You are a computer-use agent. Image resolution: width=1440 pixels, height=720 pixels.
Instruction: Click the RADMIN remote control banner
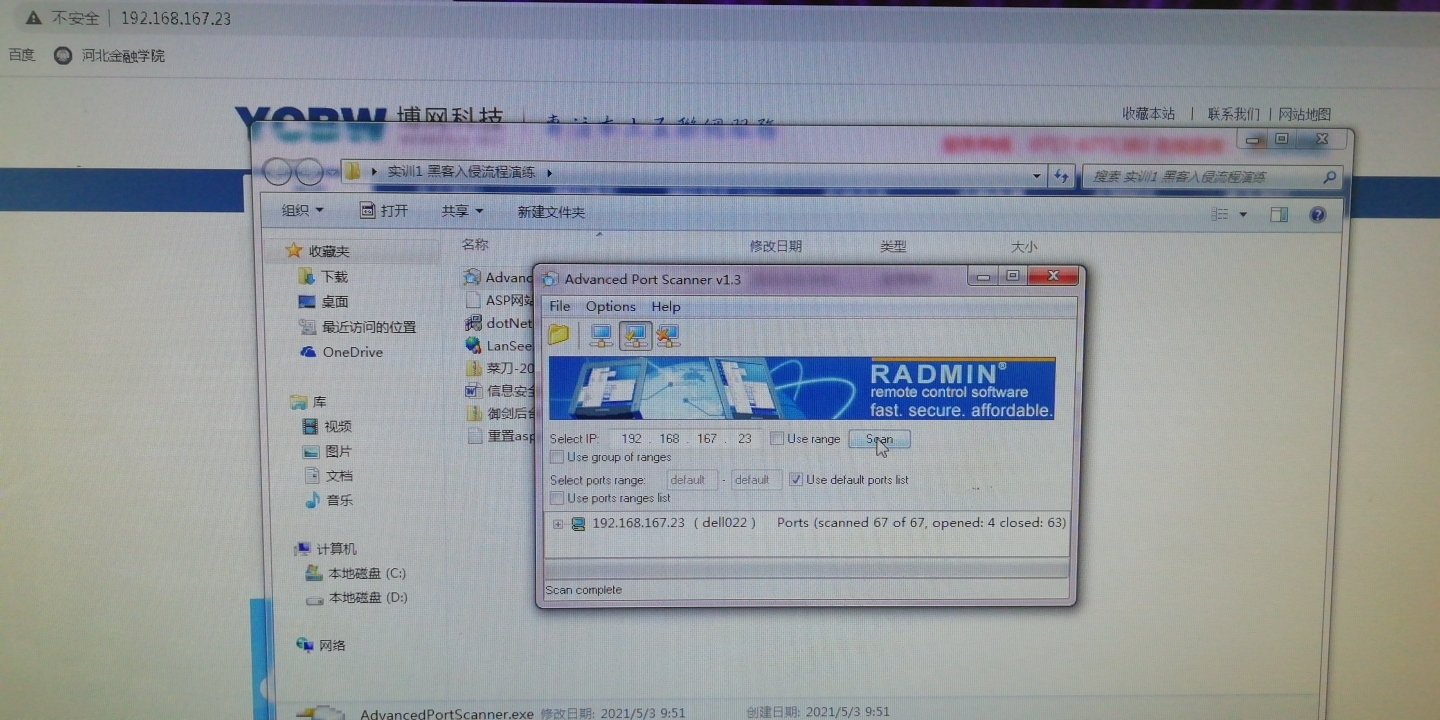point(802,388)
